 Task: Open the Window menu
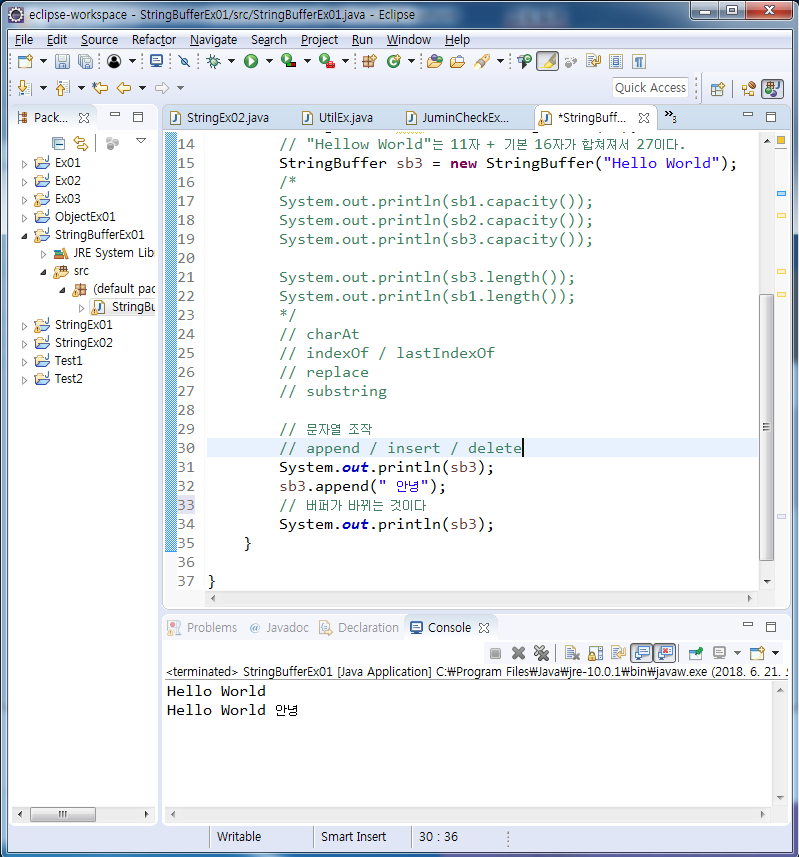point(409,40)
